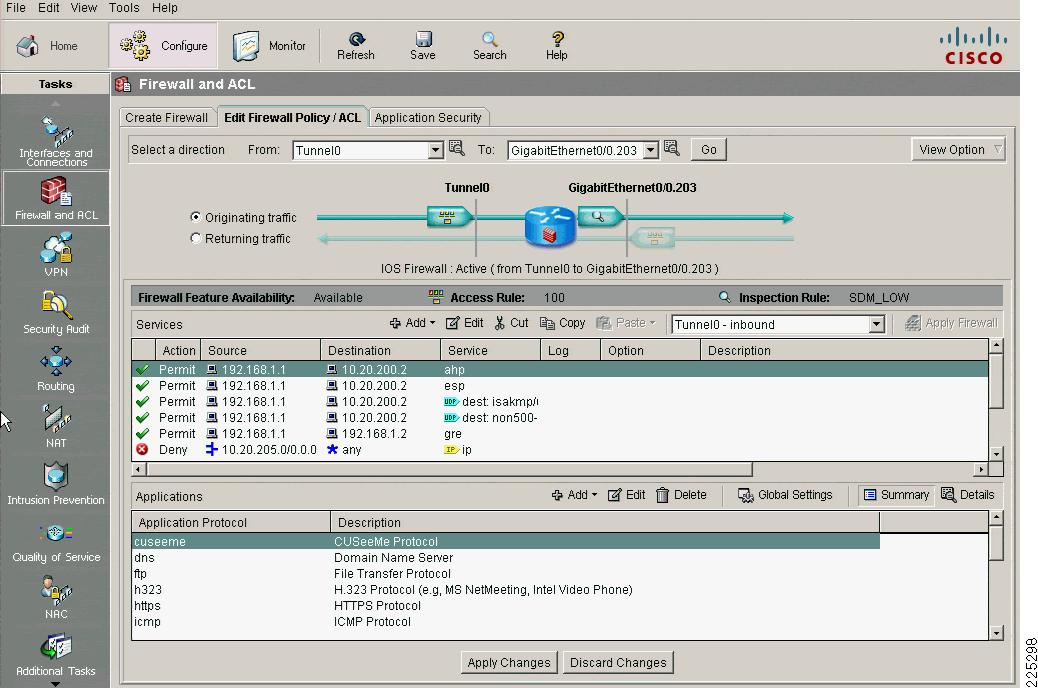Screen dimensions: 1038x688
Task: Open the Services Paste dropdown
Action: 626,323
